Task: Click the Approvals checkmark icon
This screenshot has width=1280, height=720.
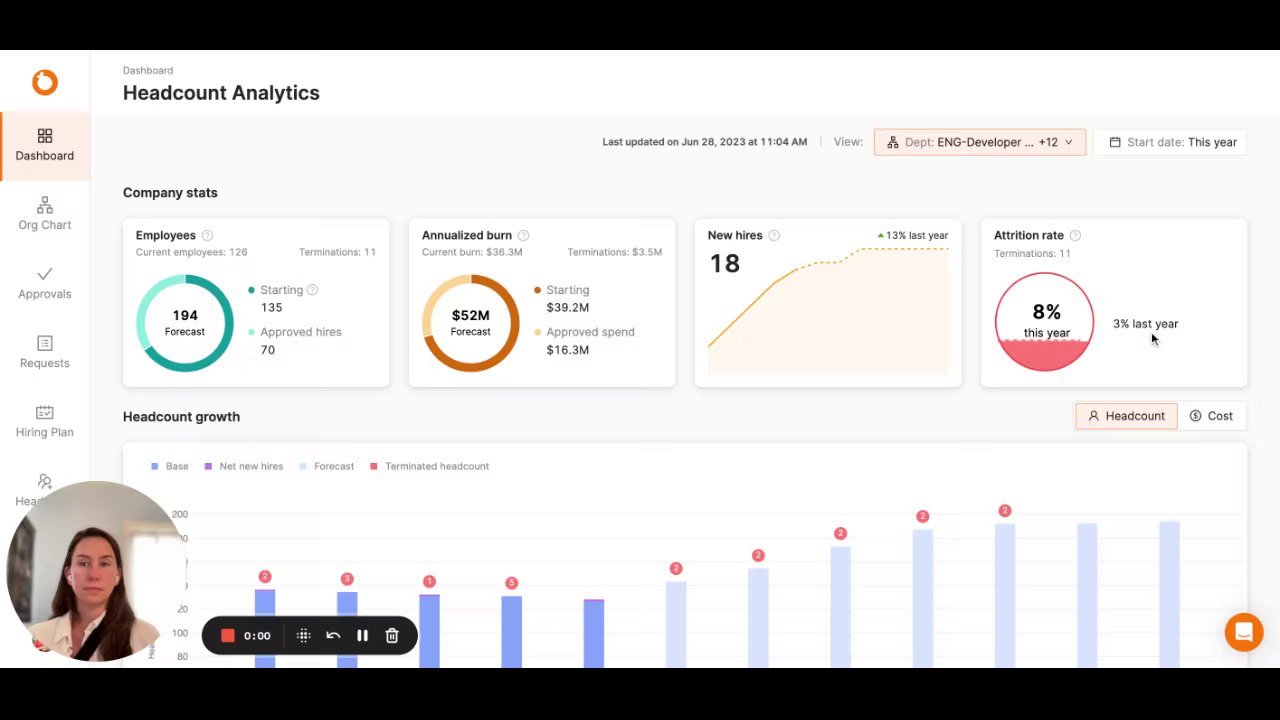Action: click(x=45, y=274)
